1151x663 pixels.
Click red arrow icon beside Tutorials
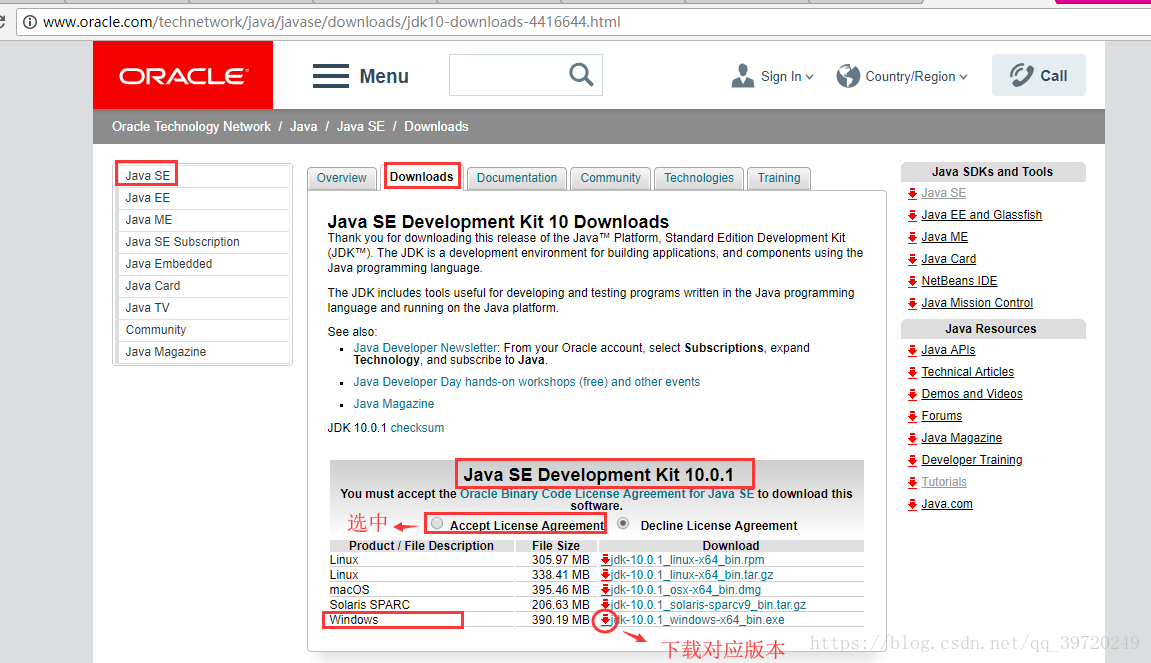(912, 482)
